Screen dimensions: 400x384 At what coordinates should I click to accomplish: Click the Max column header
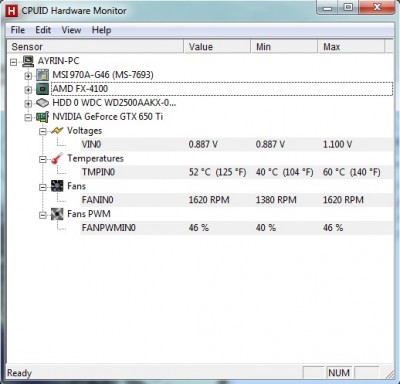pyautogui.click(x=351, y=47)
